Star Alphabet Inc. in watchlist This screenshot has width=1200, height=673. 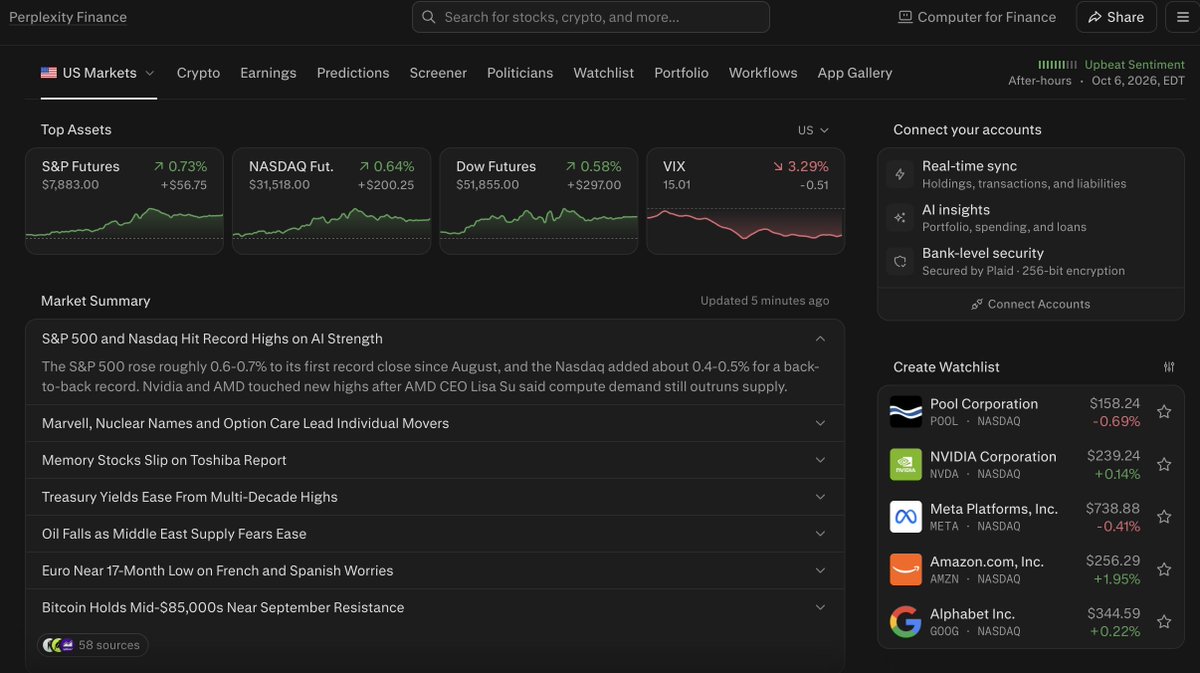1164,622
